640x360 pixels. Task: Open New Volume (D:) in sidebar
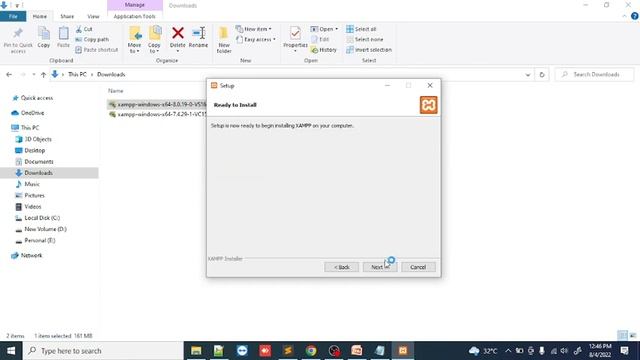pos(41,229)
